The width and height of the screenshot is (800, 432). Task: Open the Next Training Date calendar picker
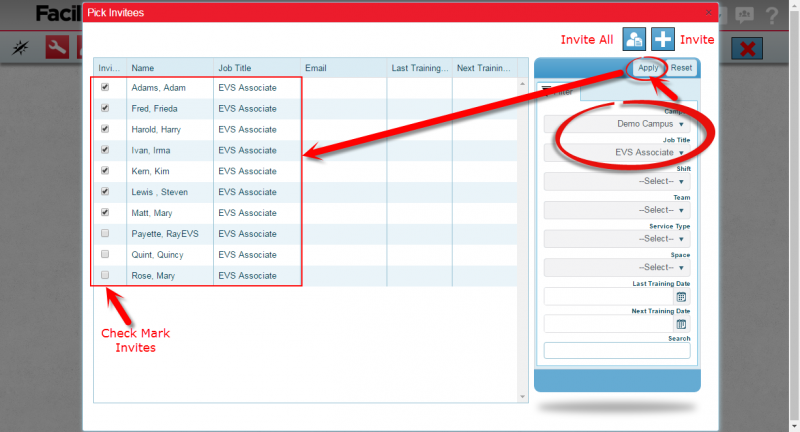click(681, 324)
